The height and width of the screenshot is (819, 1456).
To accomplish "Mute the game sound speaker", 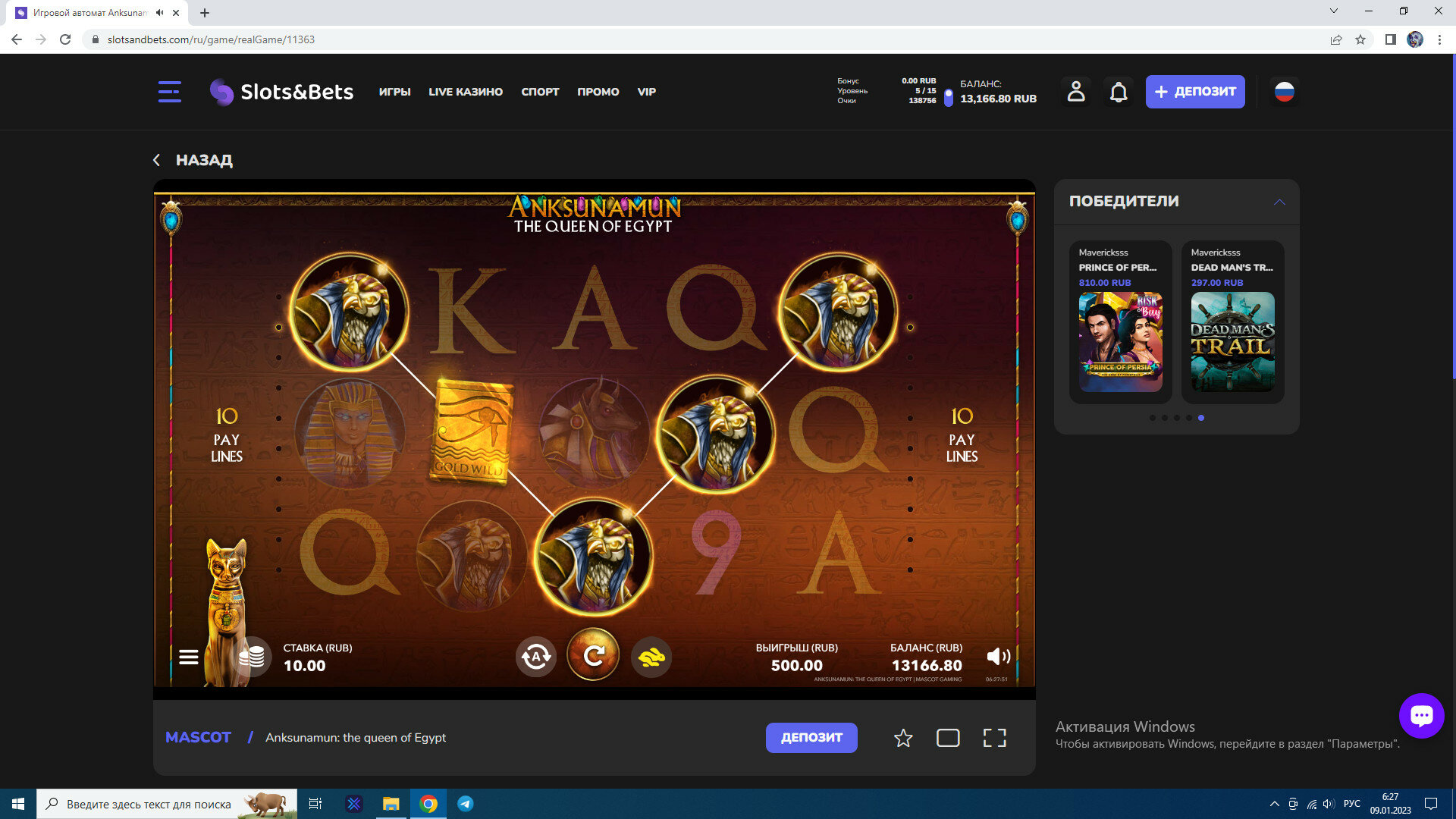I will coord(998,657).
